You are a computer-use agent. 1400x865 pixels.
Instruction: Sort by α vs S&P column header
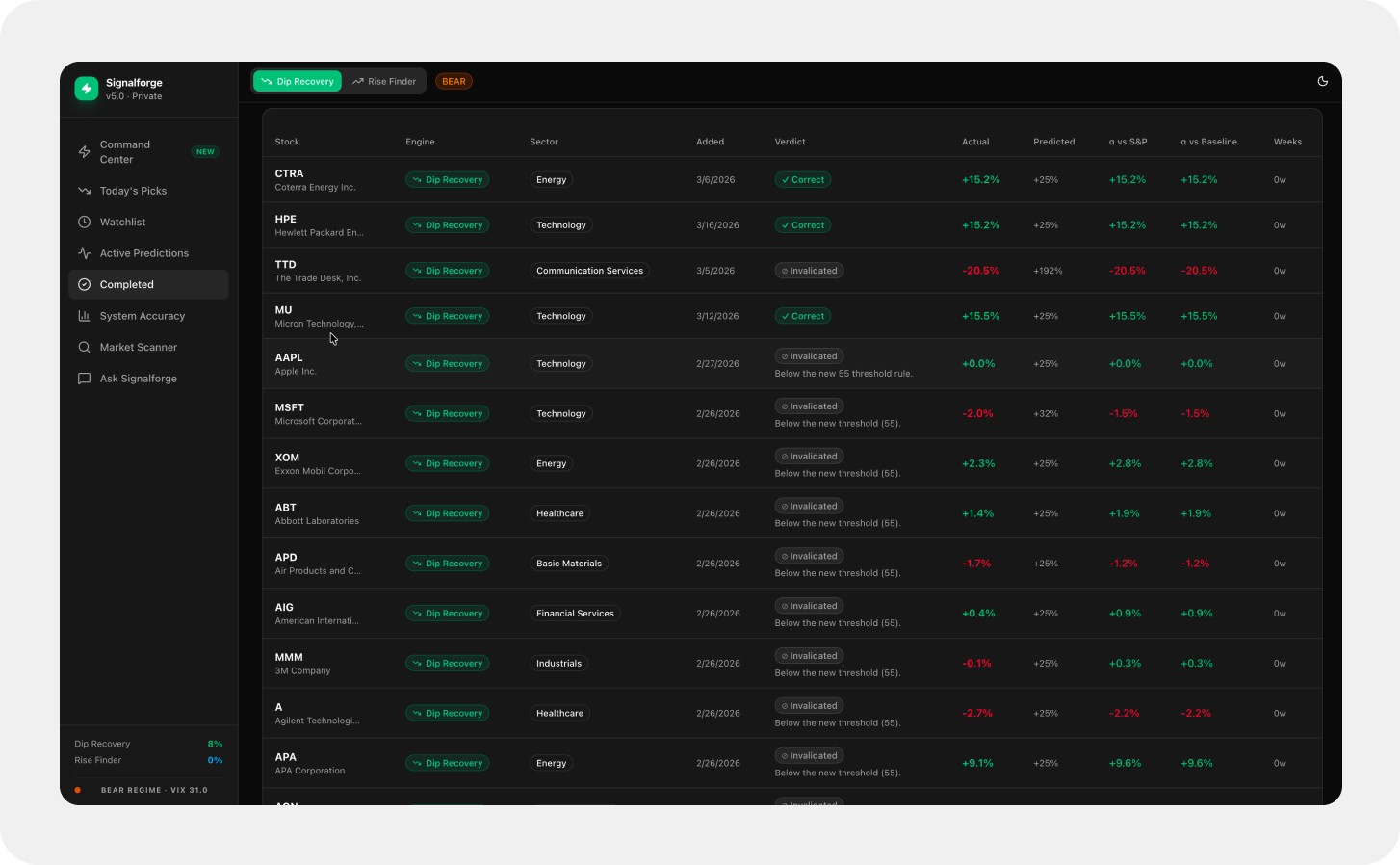tap(1128, 142)
